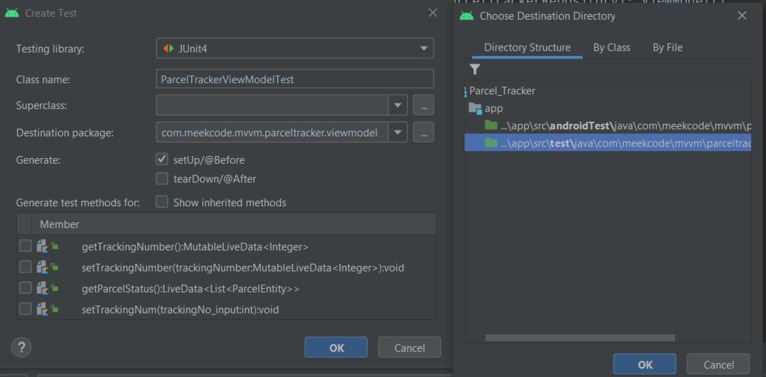Close the Create Test dialog
Screen dimensions: 766x377
coord(433,13)
